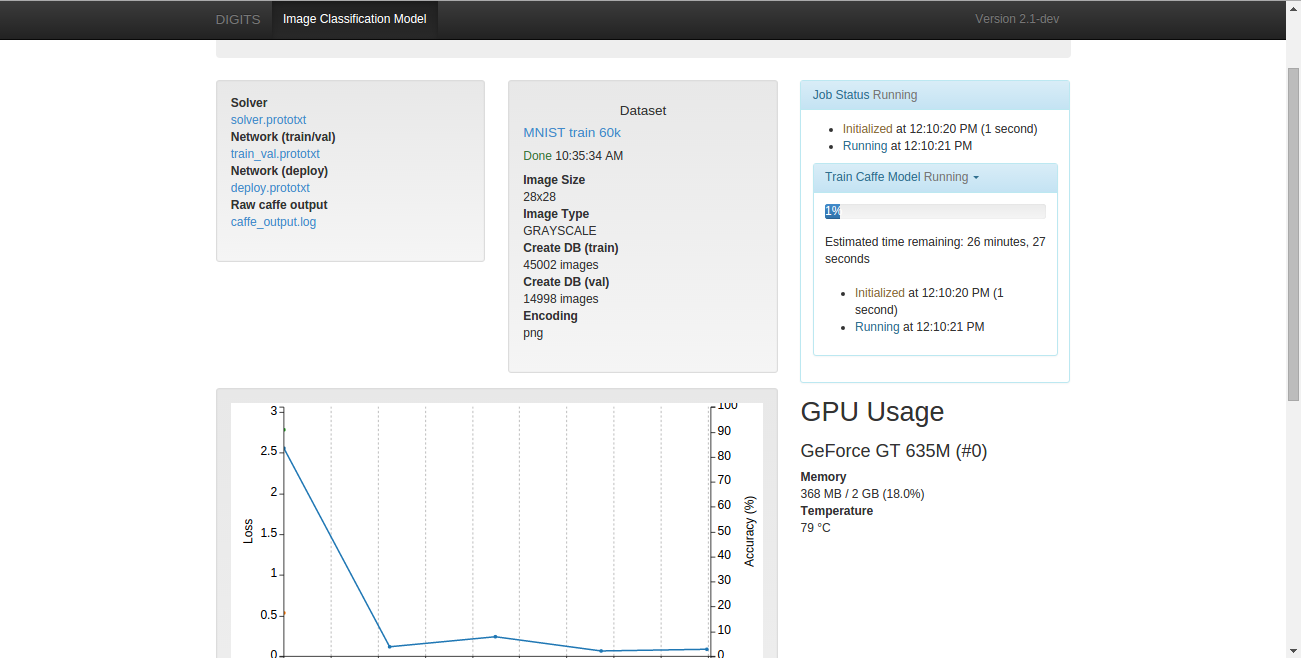Open the train_val.prototxt network file
The image size is (1301, 658).
click(275, 154)
